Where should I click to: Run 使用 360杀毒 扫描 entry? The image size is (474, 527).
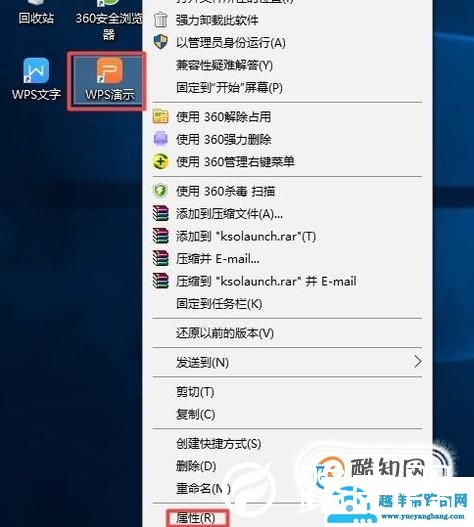pos(226,191)
